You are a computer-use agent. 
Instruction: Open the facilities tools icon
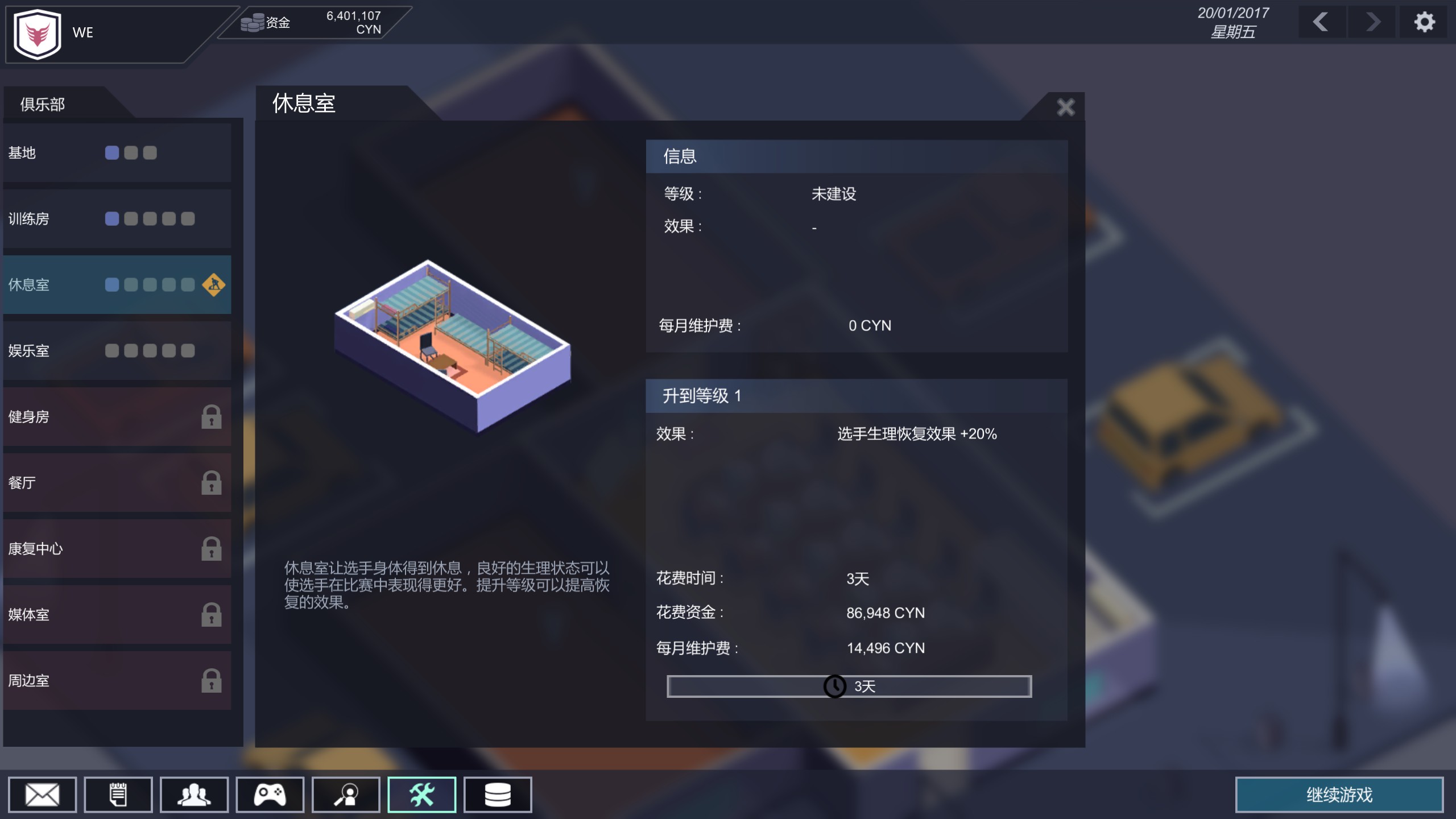(422, 795)
